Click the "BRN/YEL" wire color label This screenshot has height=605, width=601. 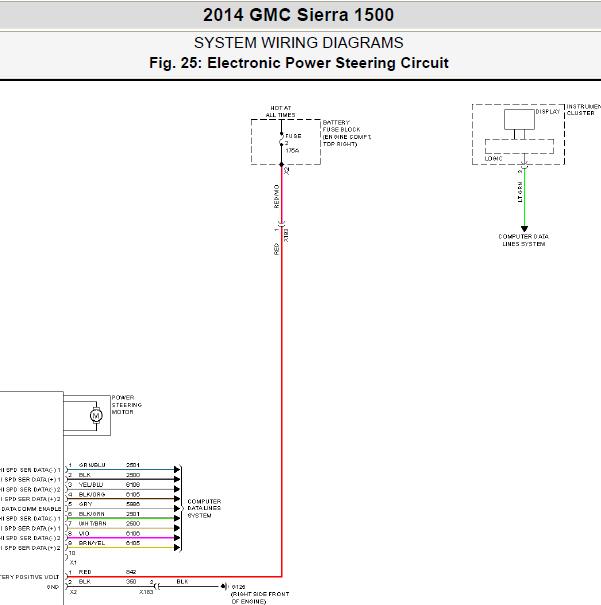pos(92,543)
